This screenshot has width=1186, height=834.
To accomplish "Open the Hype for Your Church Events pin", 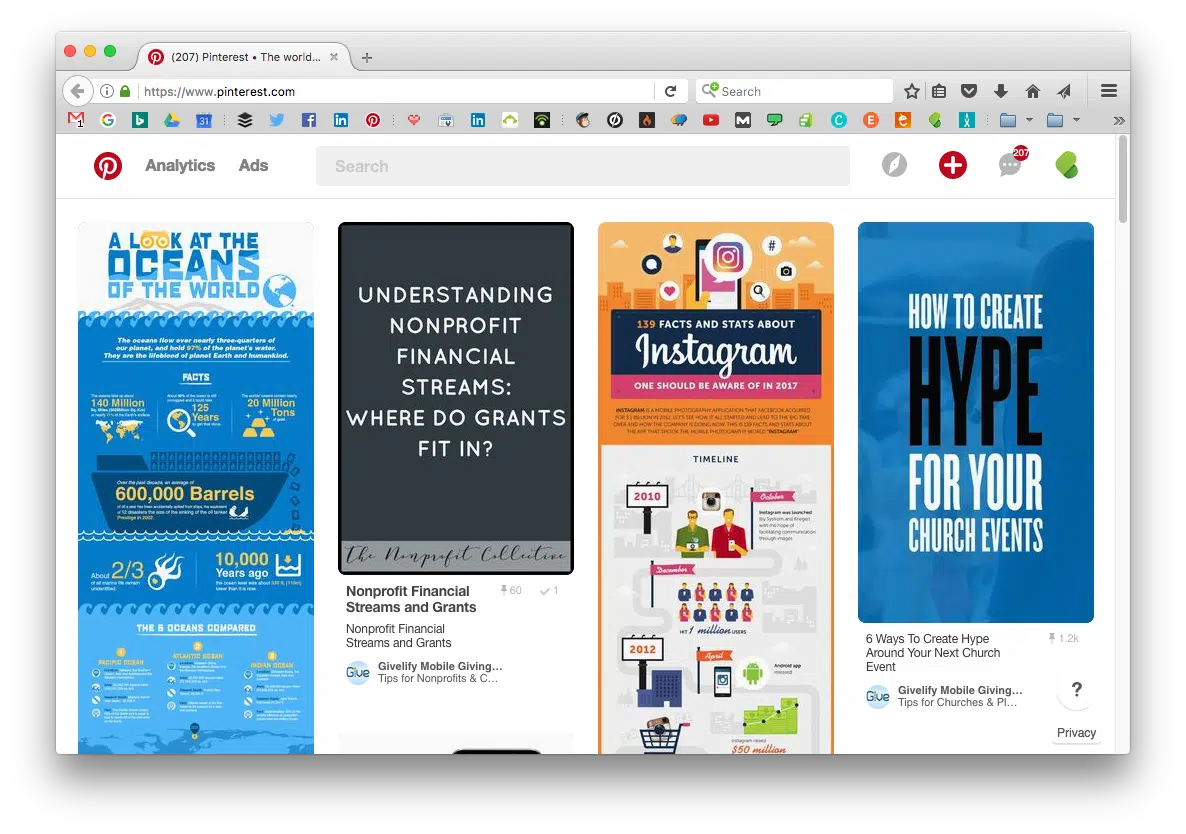I will (976, 422).
